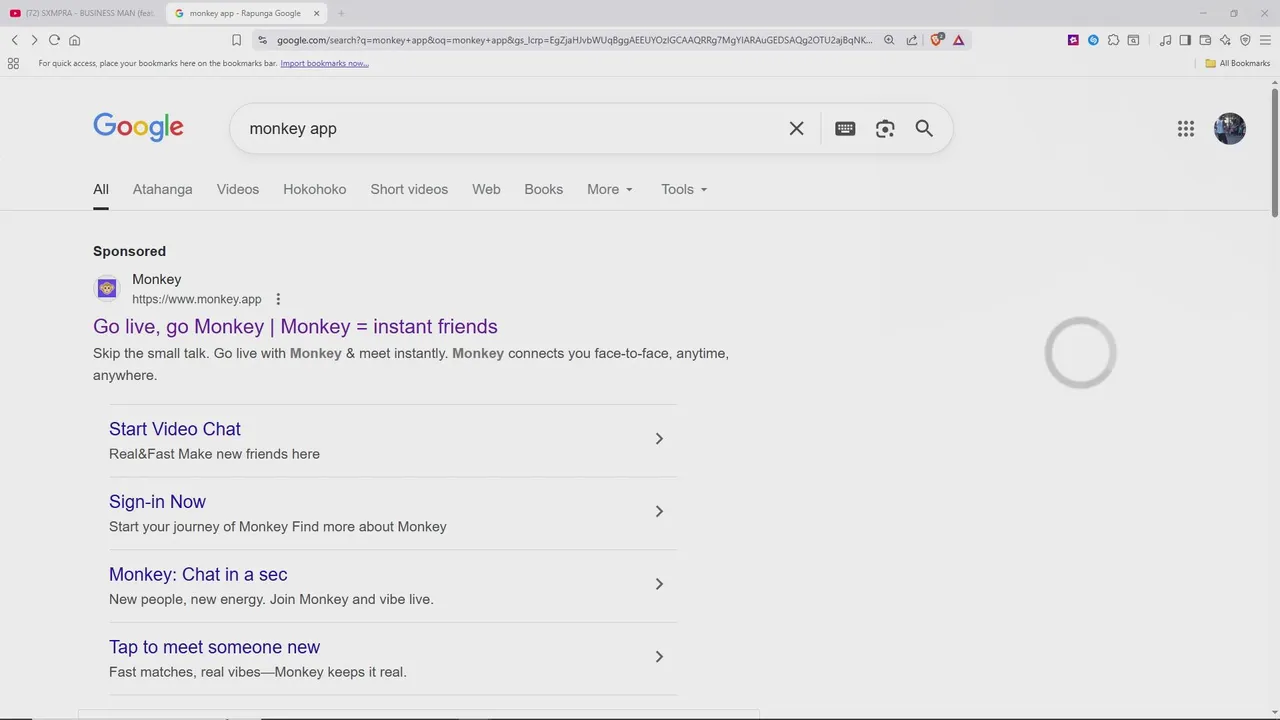Click the https://www.monkey.app URL text
The image size is (1280, 720).
point(197,299)
